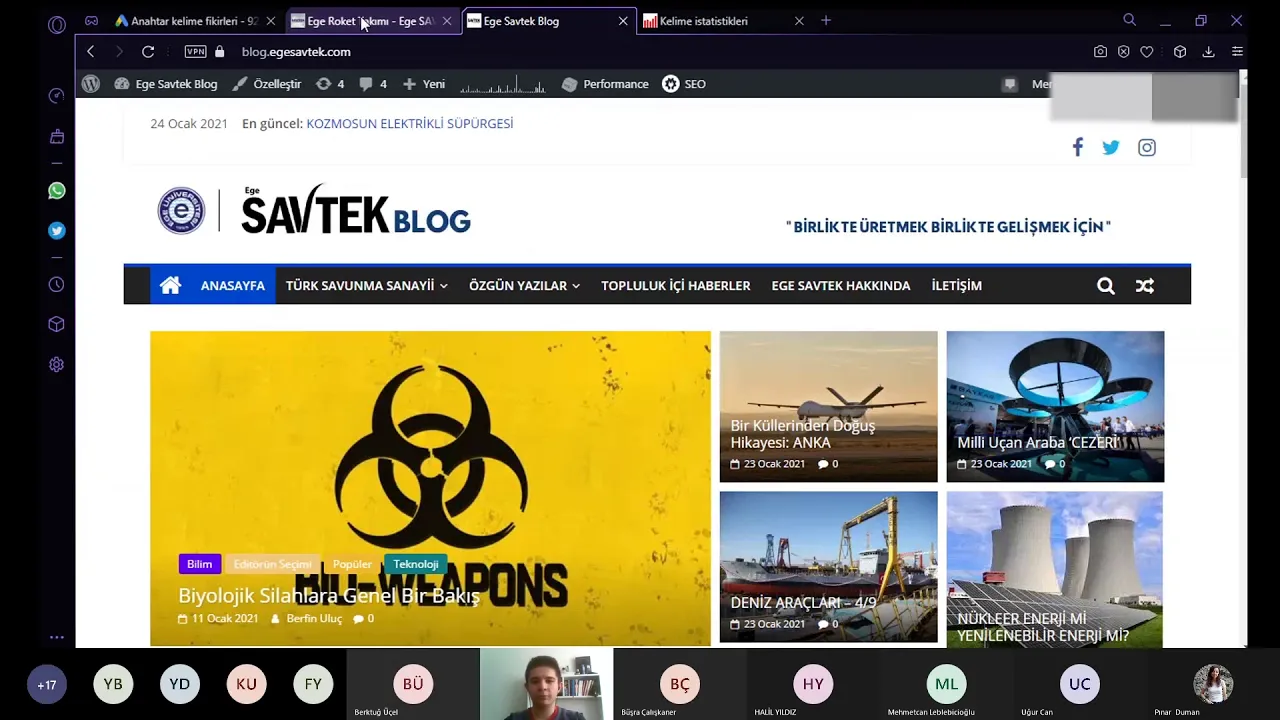Open comments bubble showing 4

click(373, 84)
